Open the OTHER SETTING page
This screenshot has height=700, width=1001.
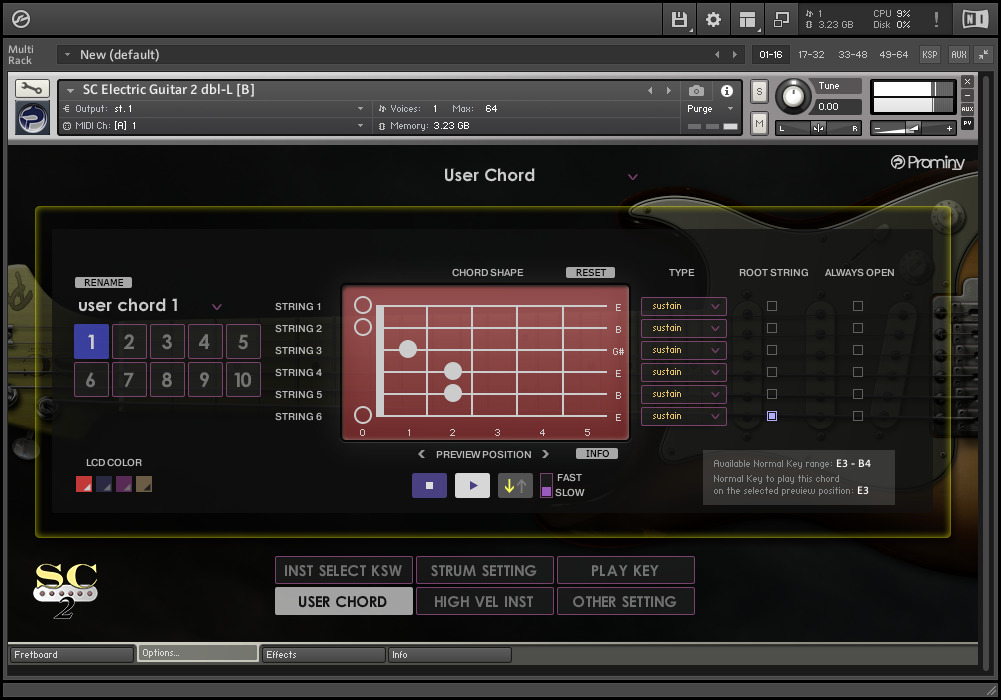click(626, 601)
